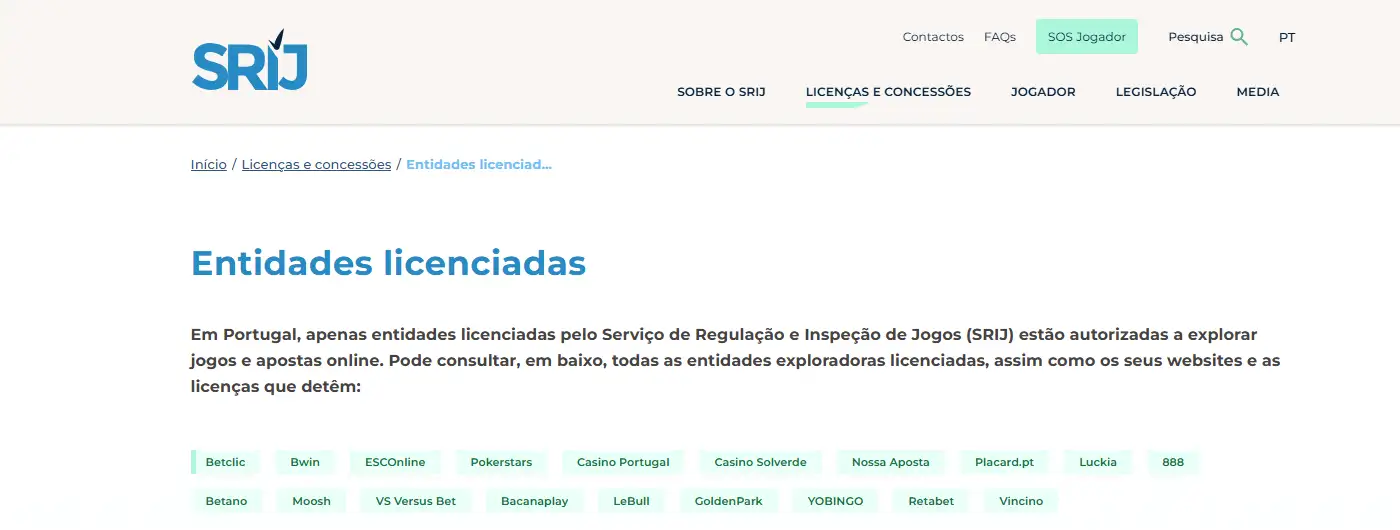
Task: Select the ESCOnline tag
Action: [x=395, y=462]
